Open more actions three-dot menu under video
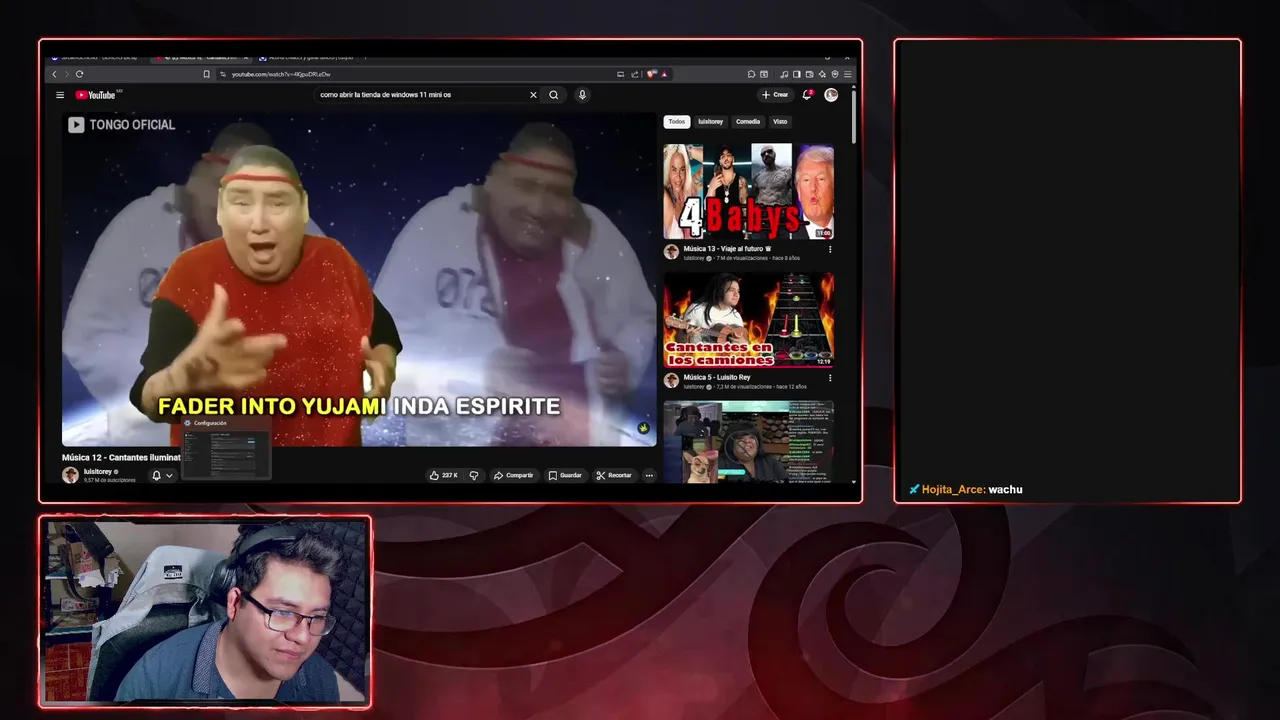 click(x=649, y=476)
